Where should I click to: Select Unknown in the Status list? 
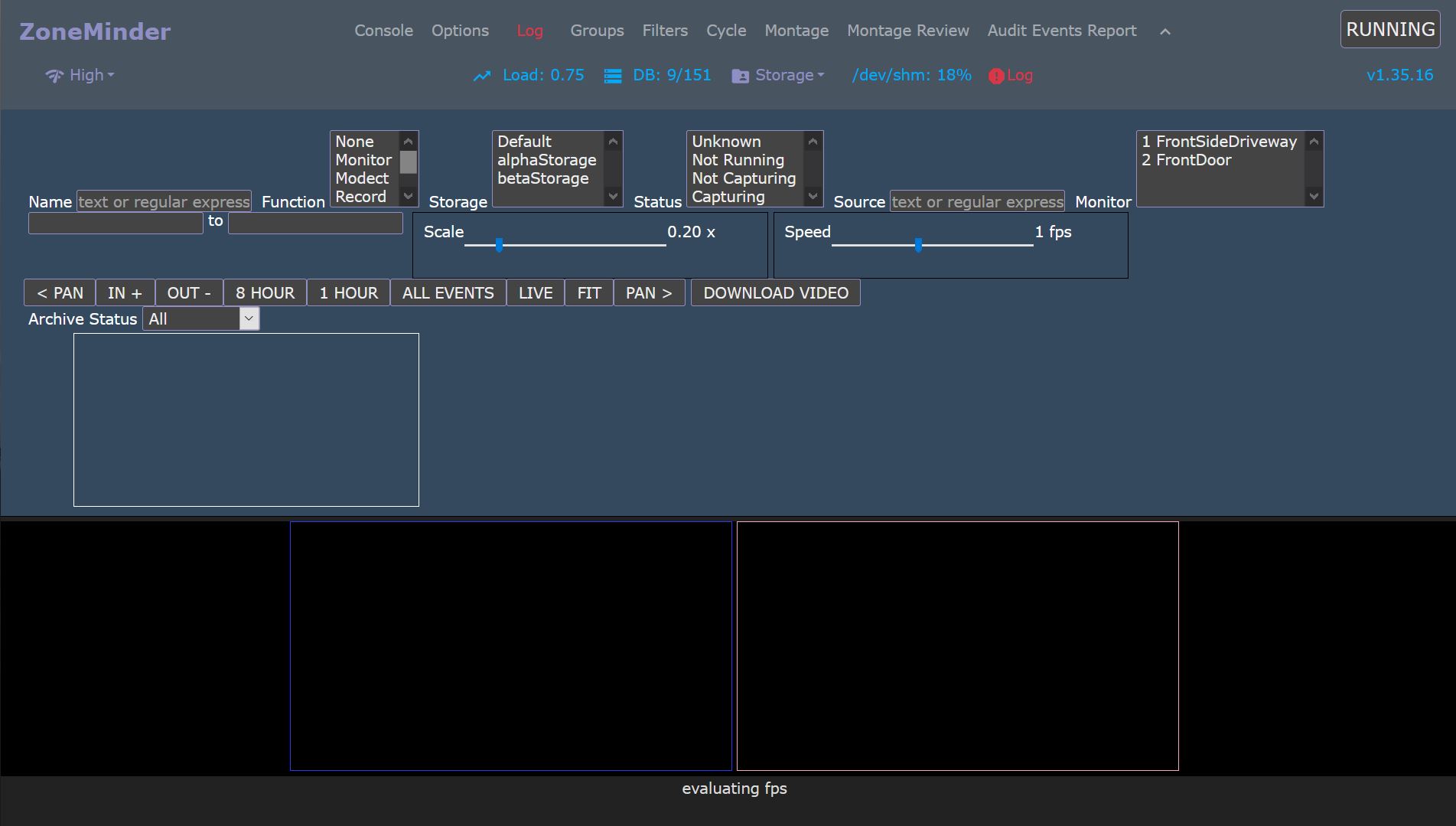tap(746, 142)
